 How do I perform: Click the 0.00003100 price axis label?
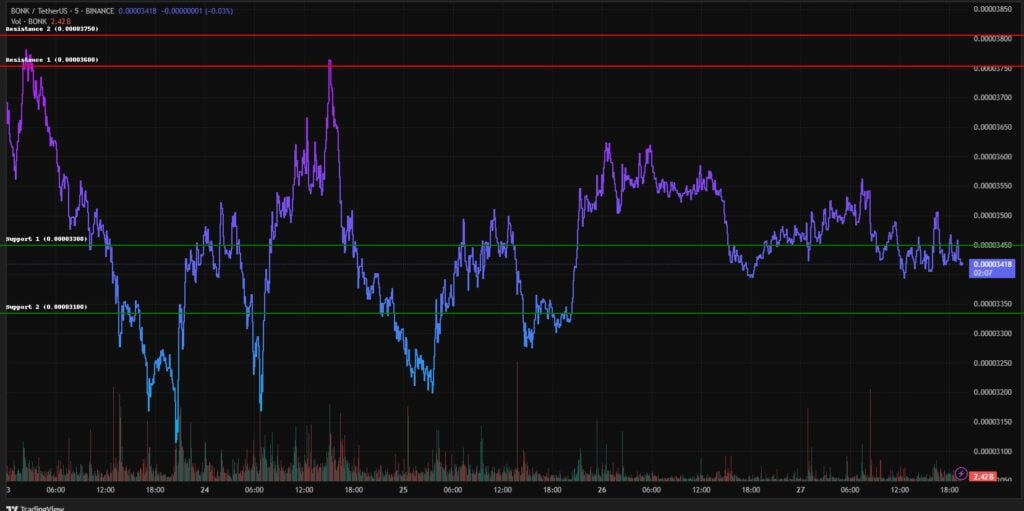coord(993,451)
